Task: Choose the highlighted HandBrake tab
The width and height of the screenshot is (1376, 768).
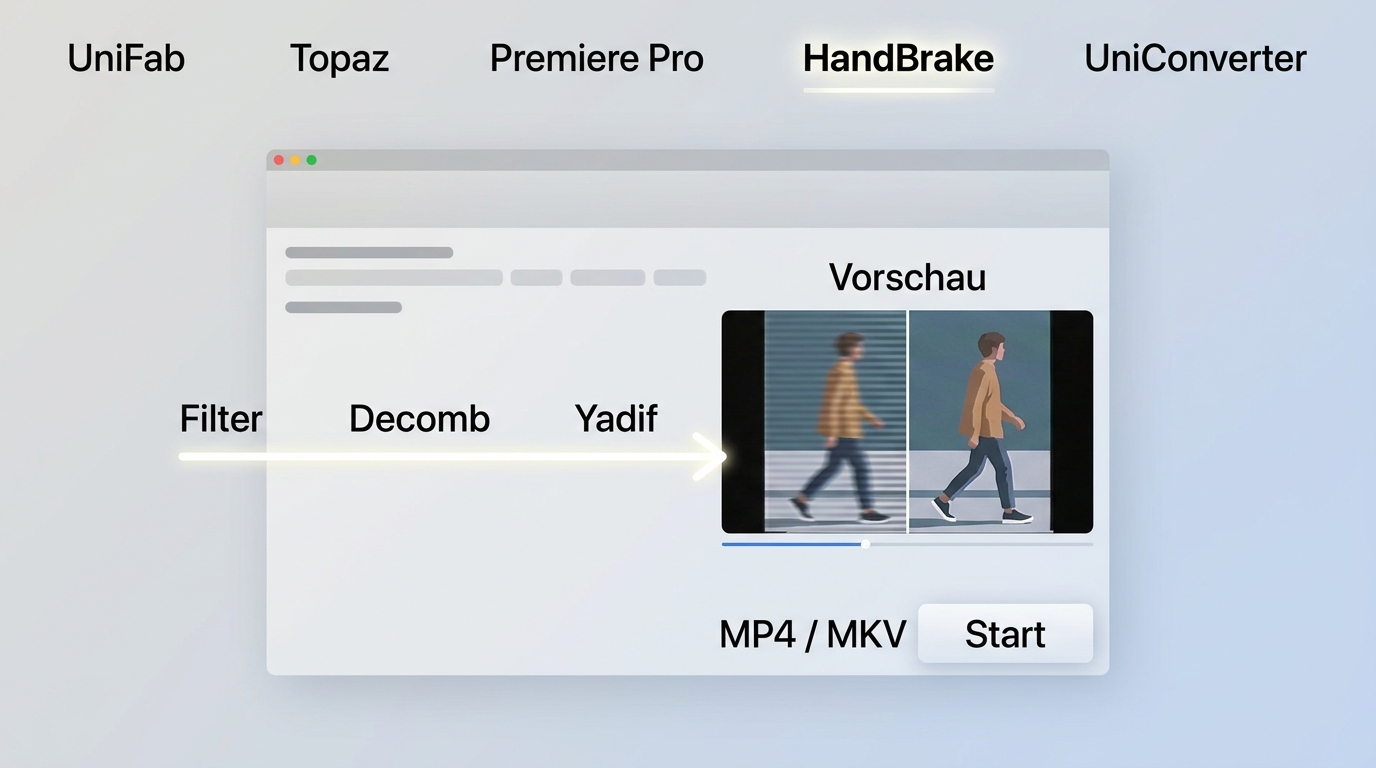Action: click(x=898, y=58)
